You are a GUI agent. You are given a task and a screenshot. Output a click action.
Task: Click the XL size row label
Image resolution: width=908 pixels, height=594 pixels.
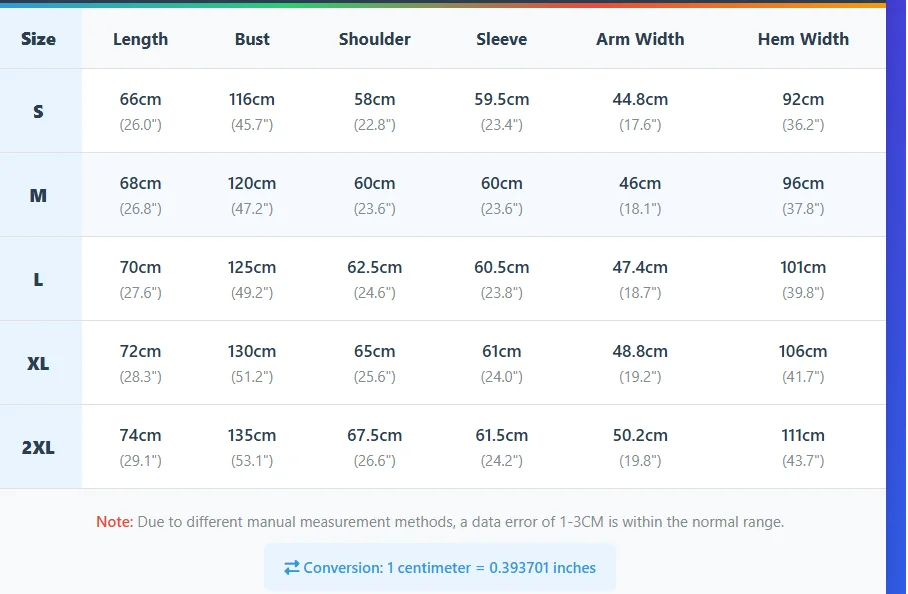tap(38, 363)
